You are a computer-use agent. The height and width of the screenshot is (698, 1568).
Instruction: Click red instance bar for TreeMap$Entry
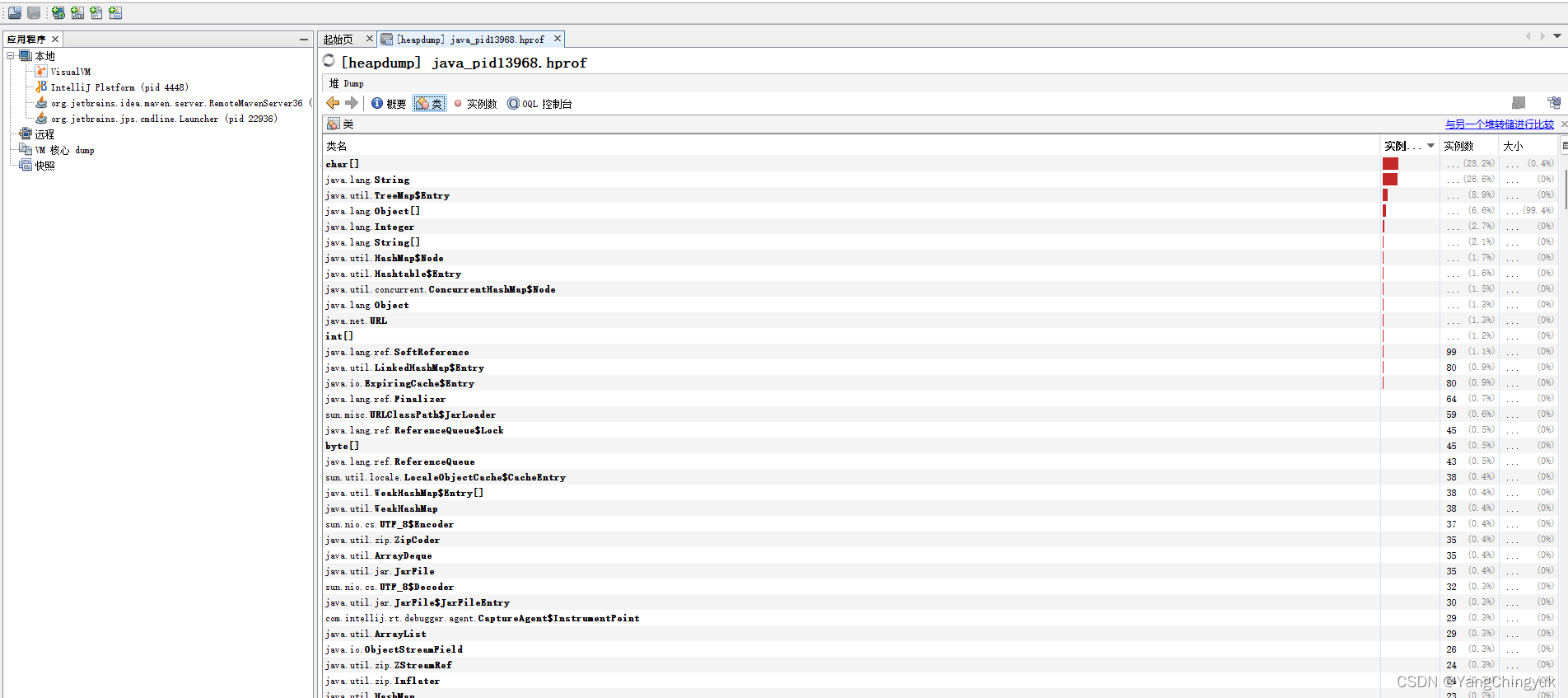click(x=1386, y=195)
